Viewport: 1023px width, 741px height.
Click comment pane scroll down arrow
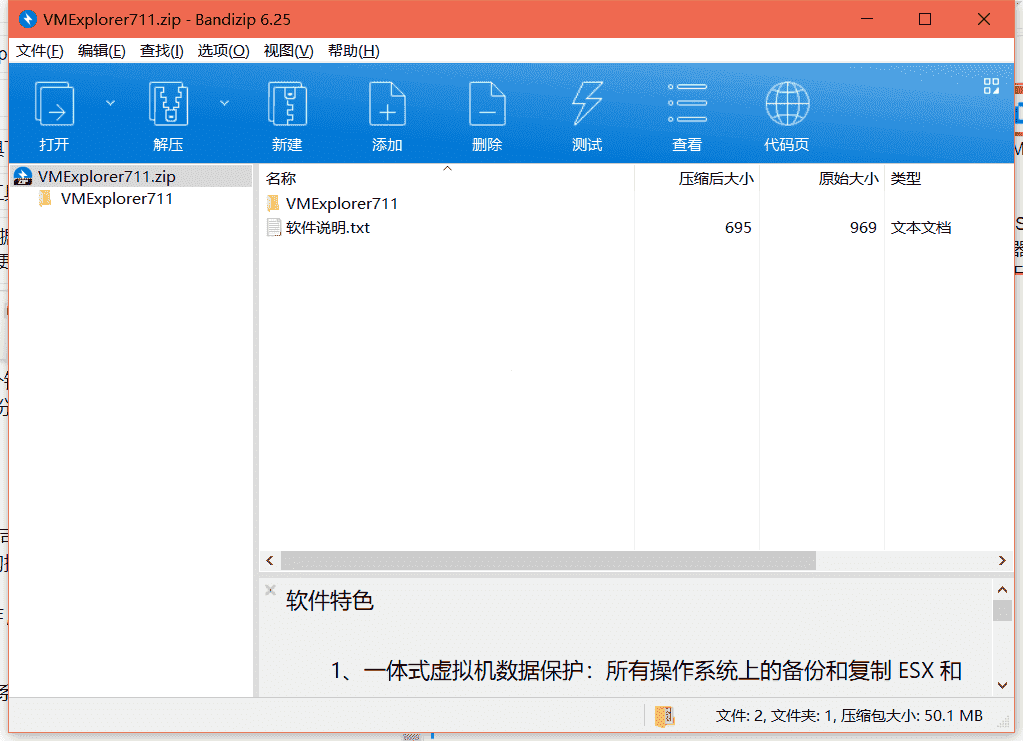(1002, 685)
